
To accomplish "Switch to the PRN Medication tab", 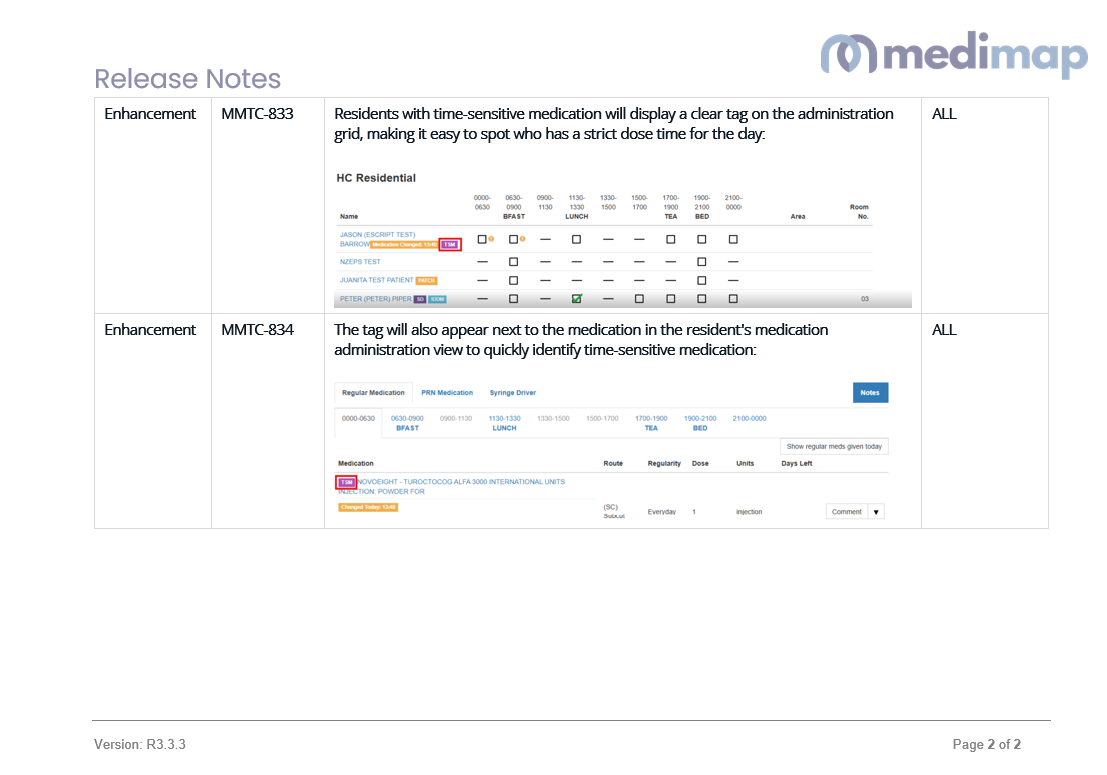I will (447, 393).
